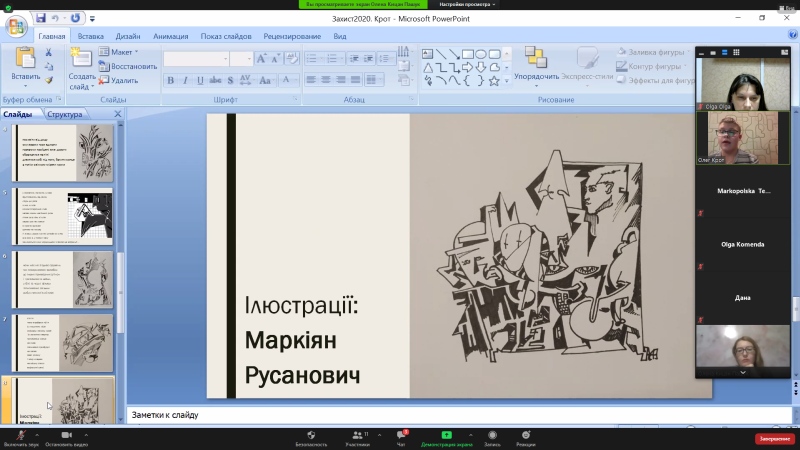This screenshot has height=450, width=800.
Task: Toggle bold text formatting
Action: pos(171,80)
